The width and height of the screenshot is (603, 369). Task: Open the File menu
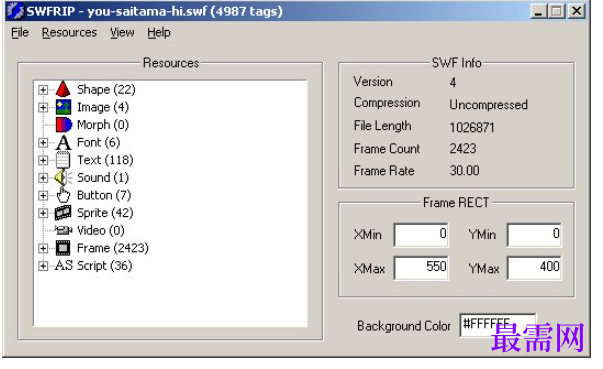tap(20, 33)
